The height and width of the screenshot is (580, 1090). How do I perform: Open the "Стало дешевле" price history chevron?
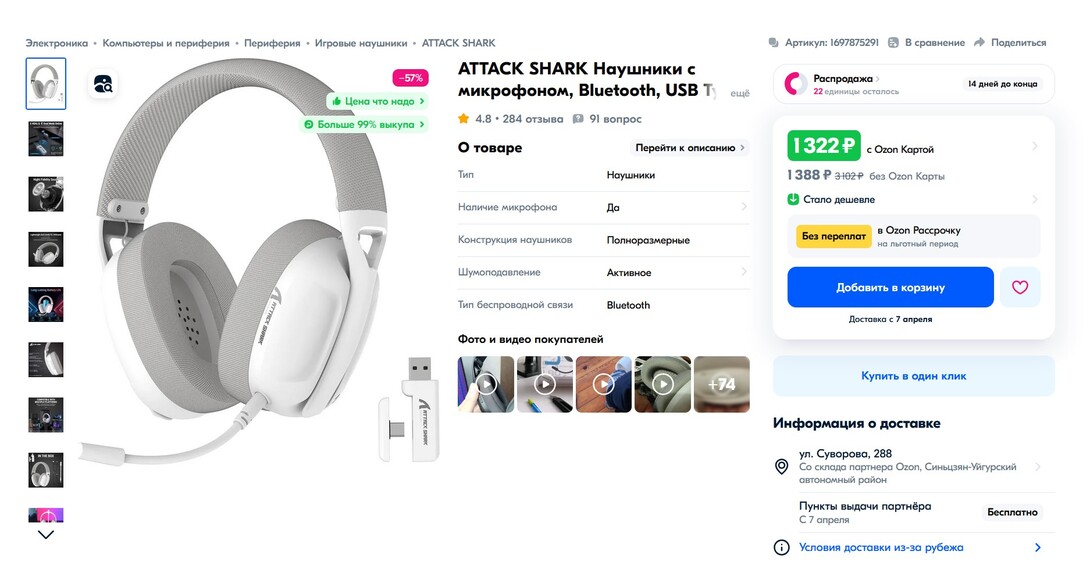(1035, 199)
